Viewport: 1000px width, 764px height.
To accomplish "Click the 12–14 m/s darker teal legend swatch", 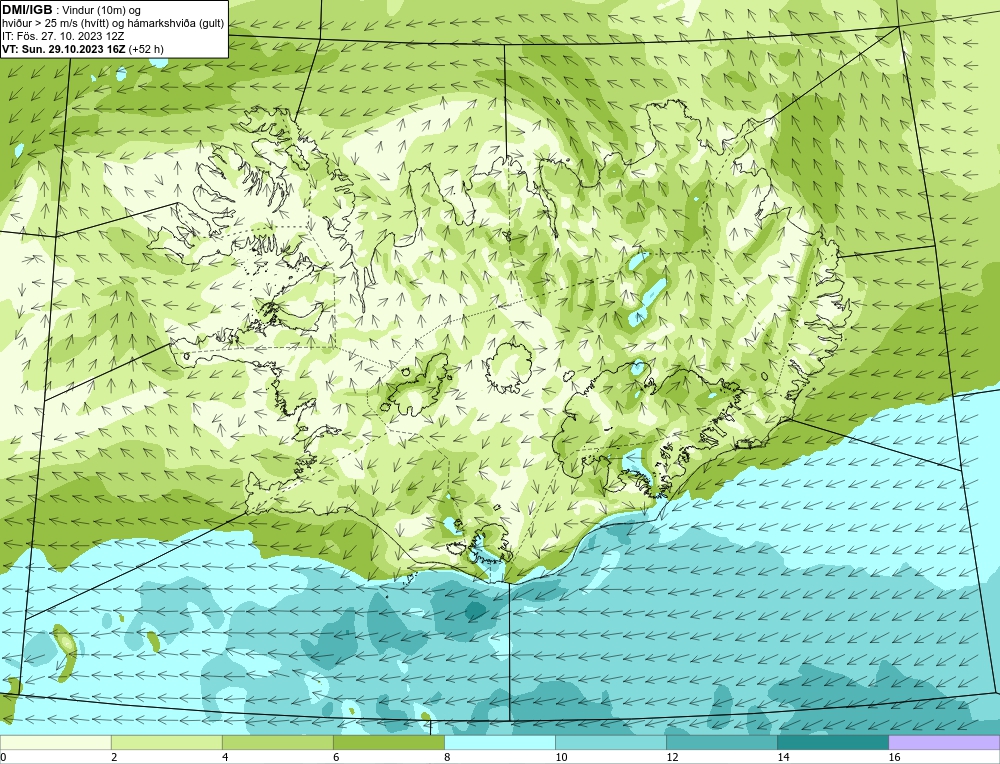I will (721, 742).
